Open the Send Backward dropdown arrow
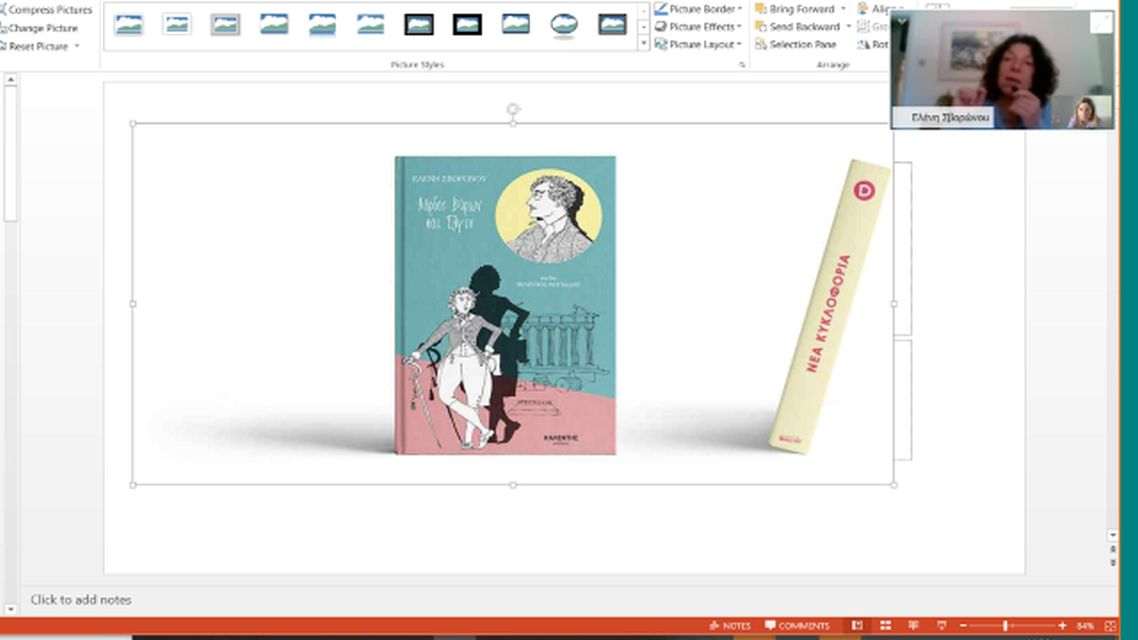 tap(848, 27)
